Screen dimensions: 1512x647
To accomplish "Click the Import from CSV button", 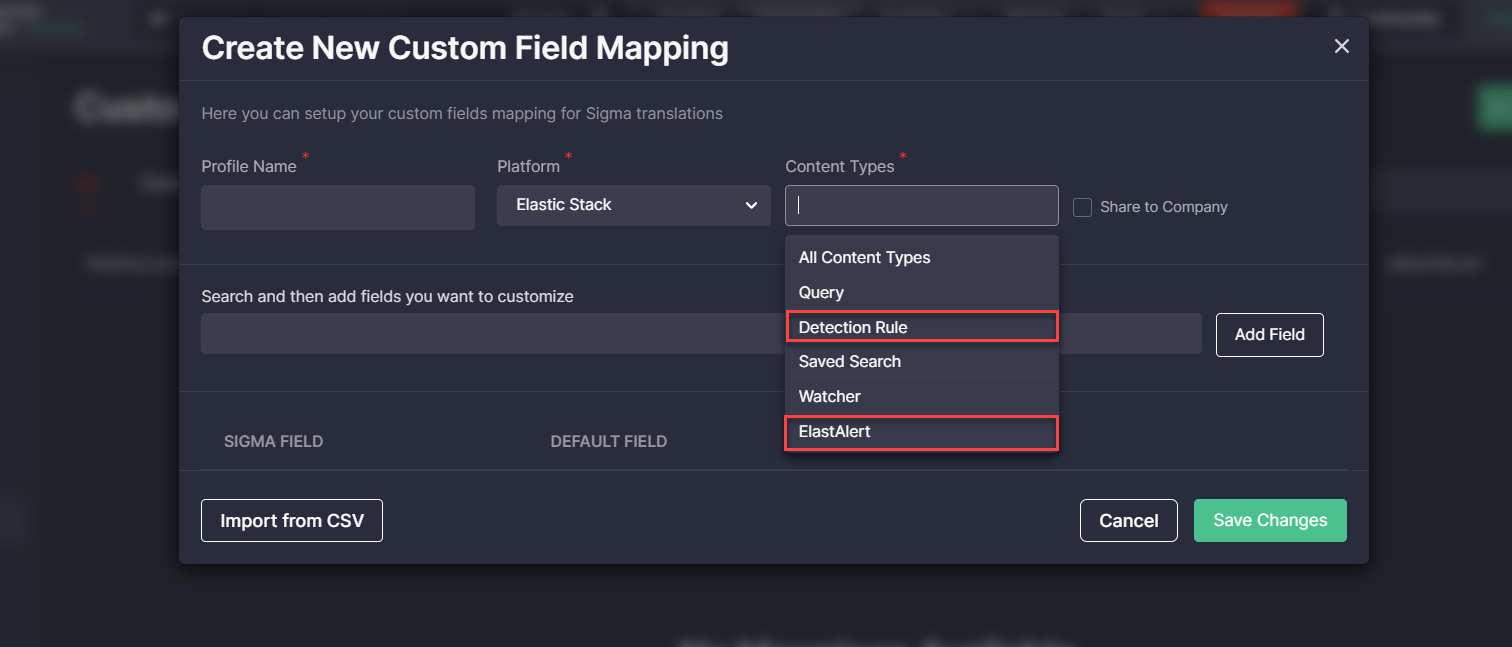I will (x=292, y=520).
